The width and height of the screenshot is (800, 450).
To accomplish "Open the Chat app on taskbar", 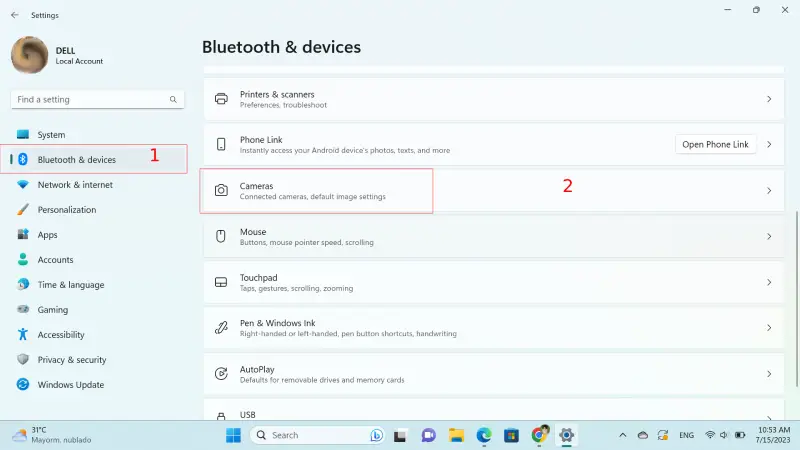I will 429,435.
